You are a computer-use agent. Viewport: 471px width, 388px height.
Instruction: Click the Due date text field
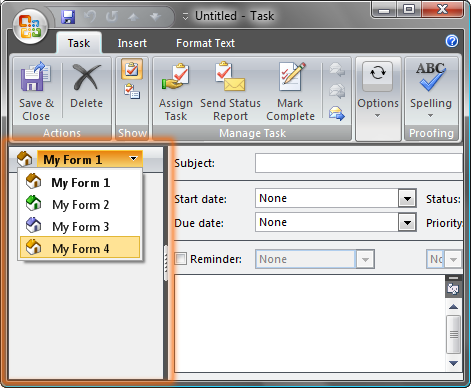(327, 222)
